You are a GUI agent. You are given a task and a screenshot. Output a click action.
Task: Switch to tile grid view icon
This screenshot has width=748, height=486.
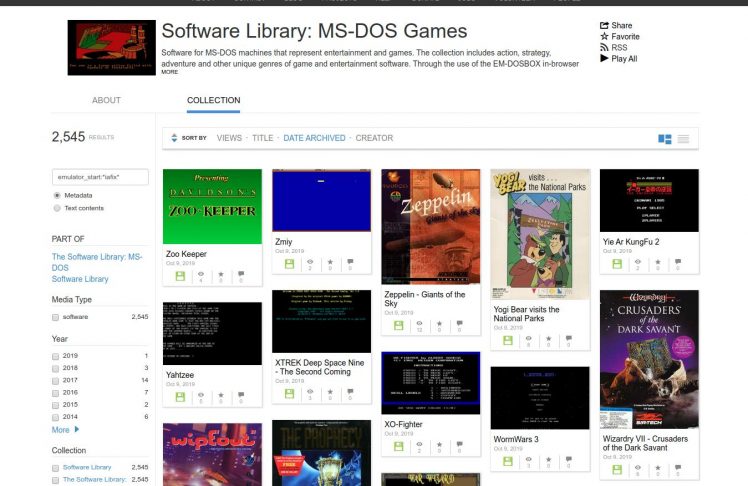pyautogui.click(x=665, y=138)
